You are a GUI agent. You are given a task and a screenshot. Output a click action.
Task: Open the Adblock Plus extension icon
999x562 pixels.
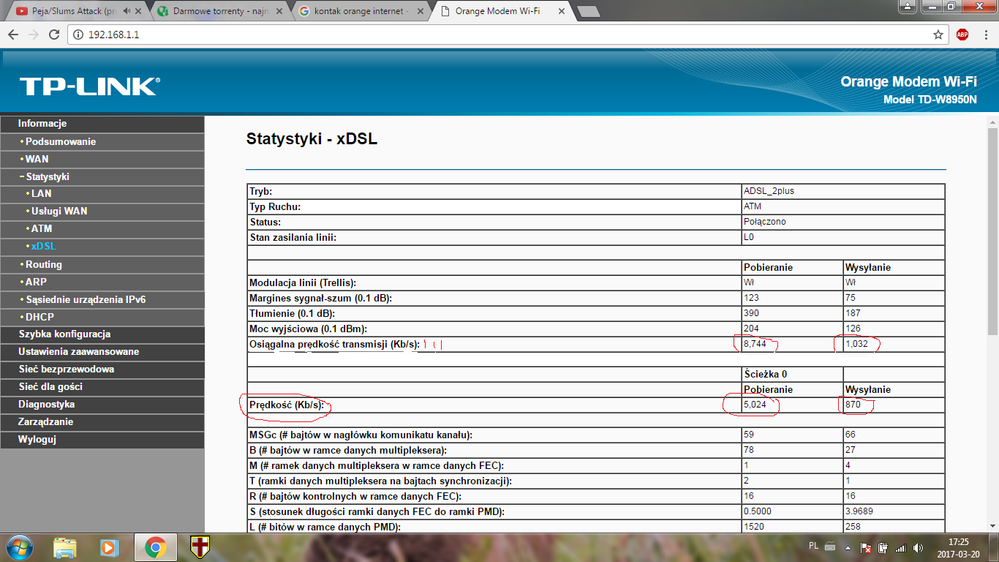[962, 34]
